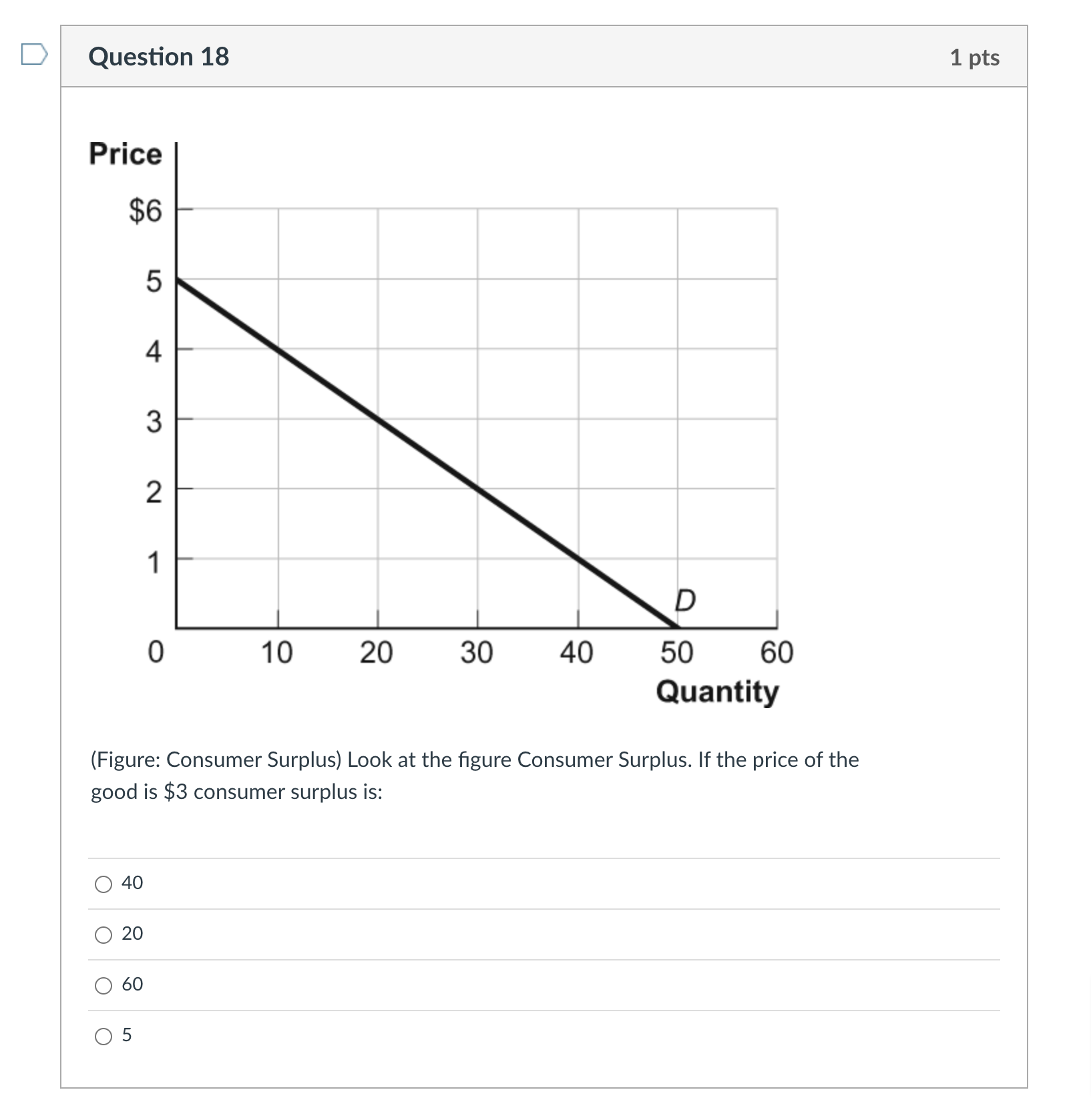The image size is (1091, 1120).
Task: Click the answer option labeled 40
Action: point(131,883)
